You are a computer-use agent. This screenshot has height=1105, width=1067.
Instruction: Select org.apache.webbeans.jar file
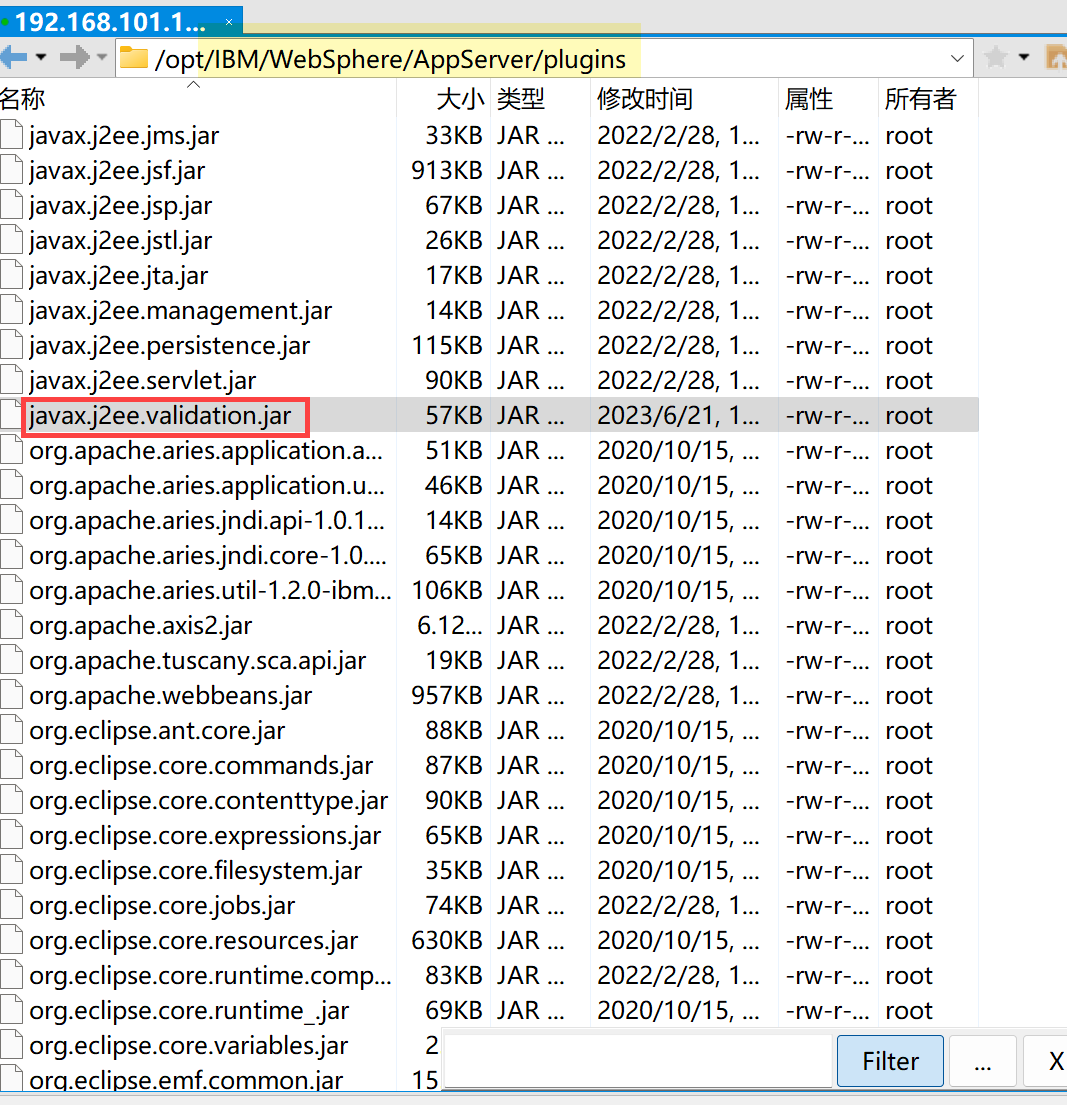171,696
